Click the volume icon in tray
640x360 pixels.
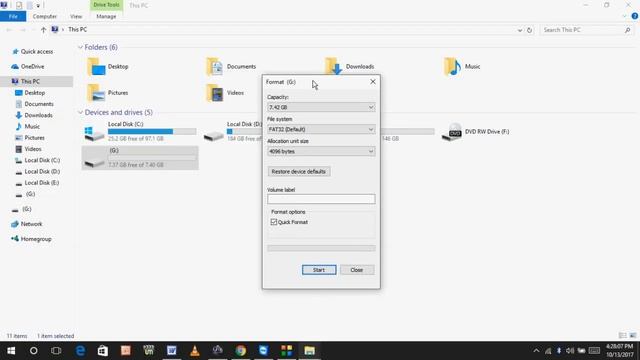[570, 351]
